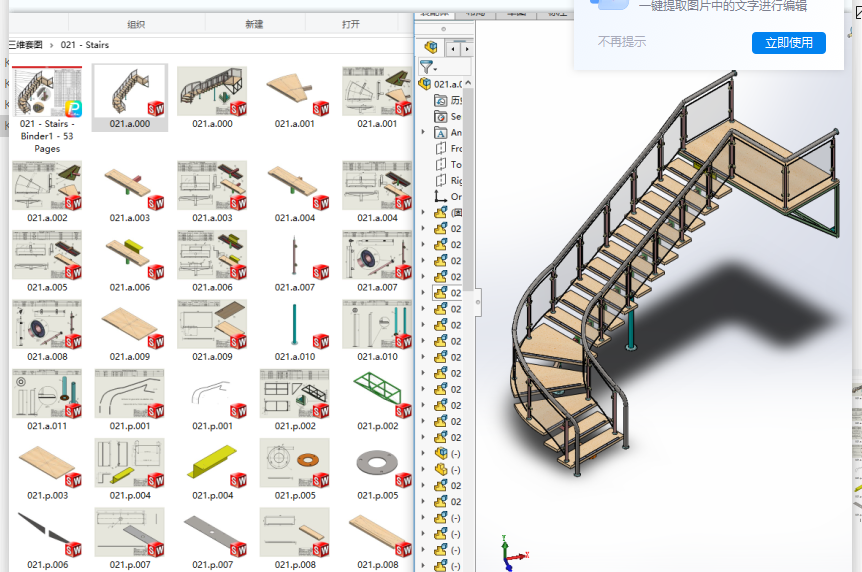
Task: Click the highlighted 02 component icon
Action: (440, 293)
